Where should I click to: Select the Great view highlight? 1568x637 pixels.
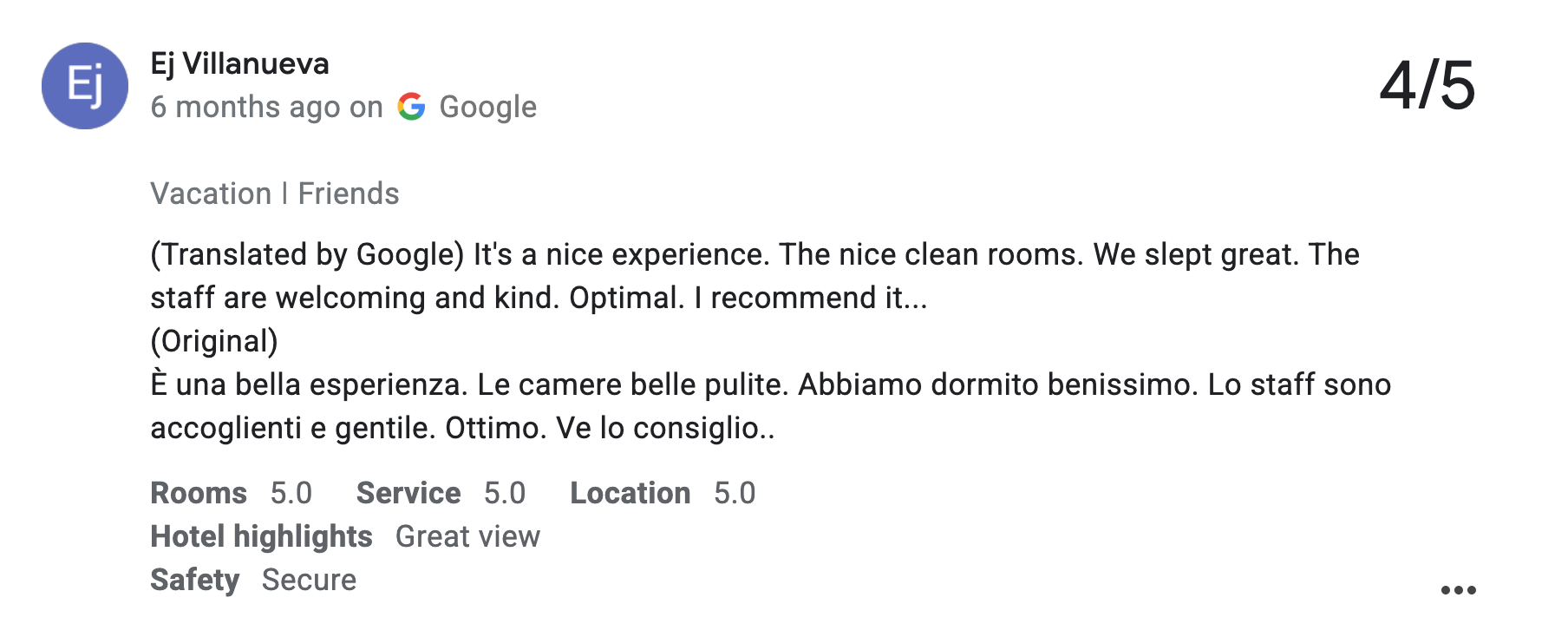pyautogui.click(x=467, y=536)
